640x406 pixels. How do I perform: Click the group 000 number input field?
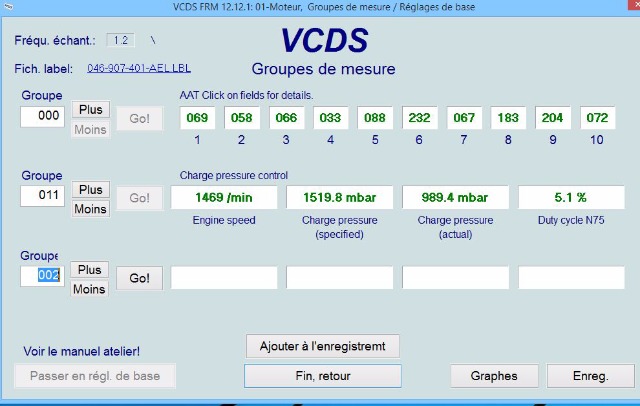tap(42, 116)
